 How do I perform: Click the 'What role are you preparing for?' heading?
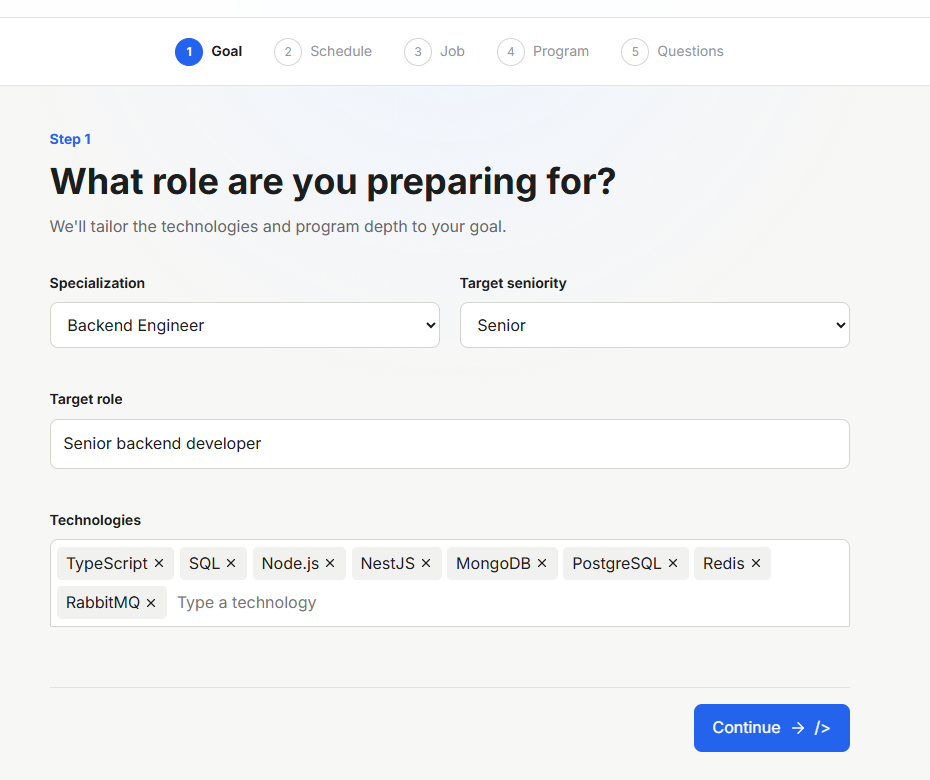click(333, 182)
